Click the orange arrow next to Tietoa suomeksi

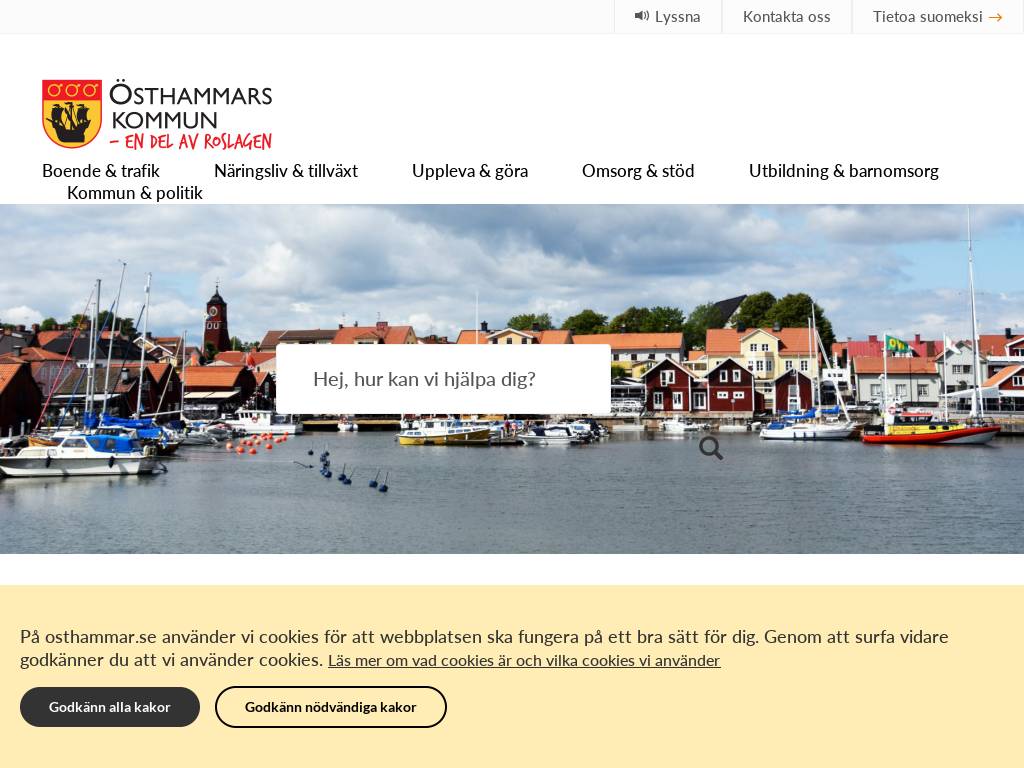pyautogui.click(x=995, y=17)
